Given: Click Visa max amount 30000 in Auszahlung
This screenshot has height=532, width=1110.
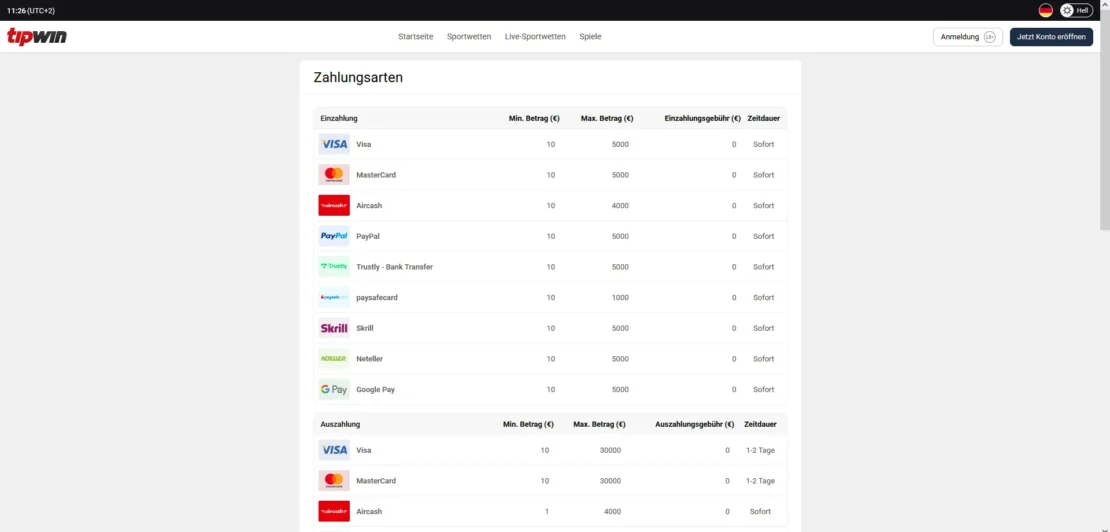Looking at the screenshot, I should [610, 450].
